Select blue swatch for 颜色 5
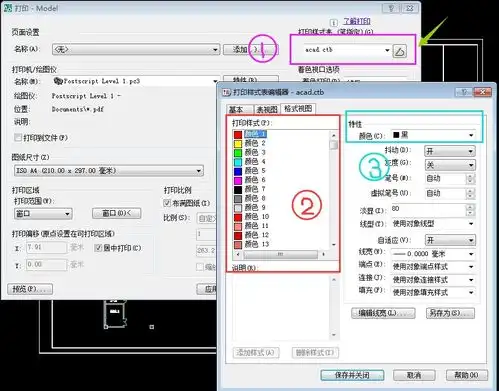 [238, 171]
